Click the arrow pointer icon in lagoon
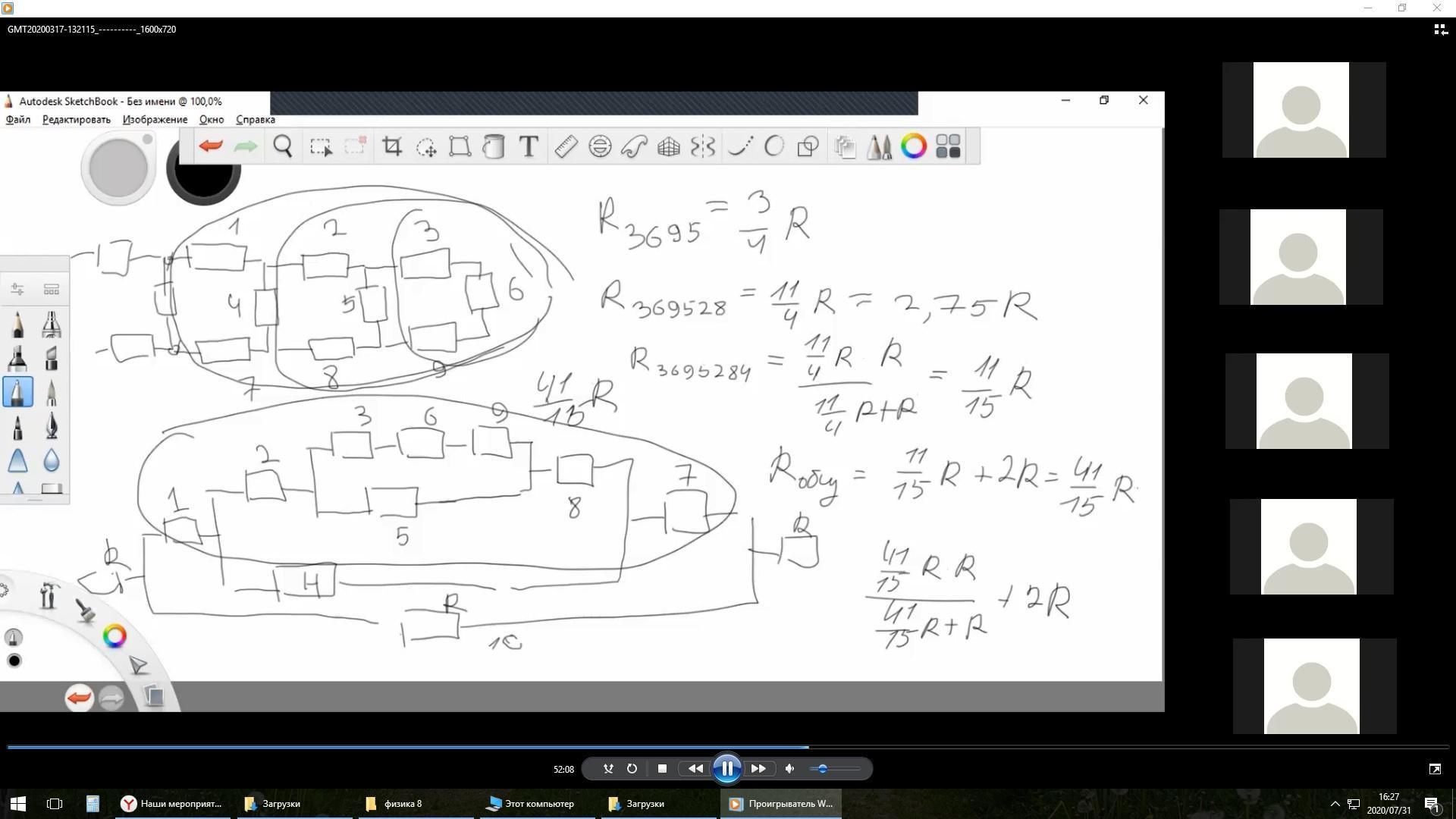Viewport: 1456px width, 819px height. [x=138, y=666]
